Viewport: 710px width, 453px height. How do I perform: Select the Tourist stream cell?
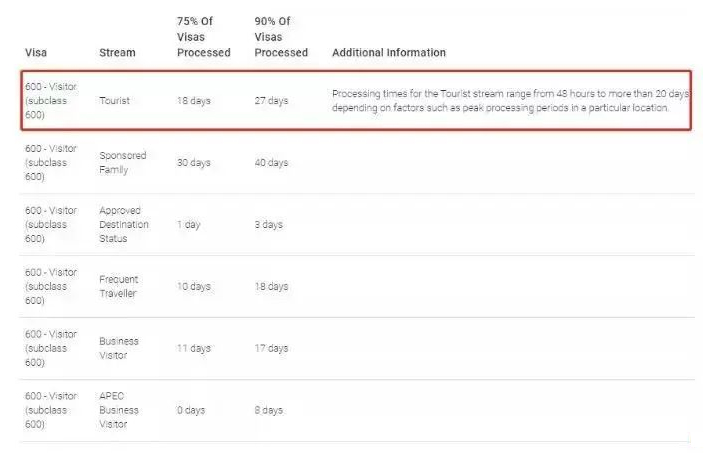pyautogui.click(x=115, y=101)
